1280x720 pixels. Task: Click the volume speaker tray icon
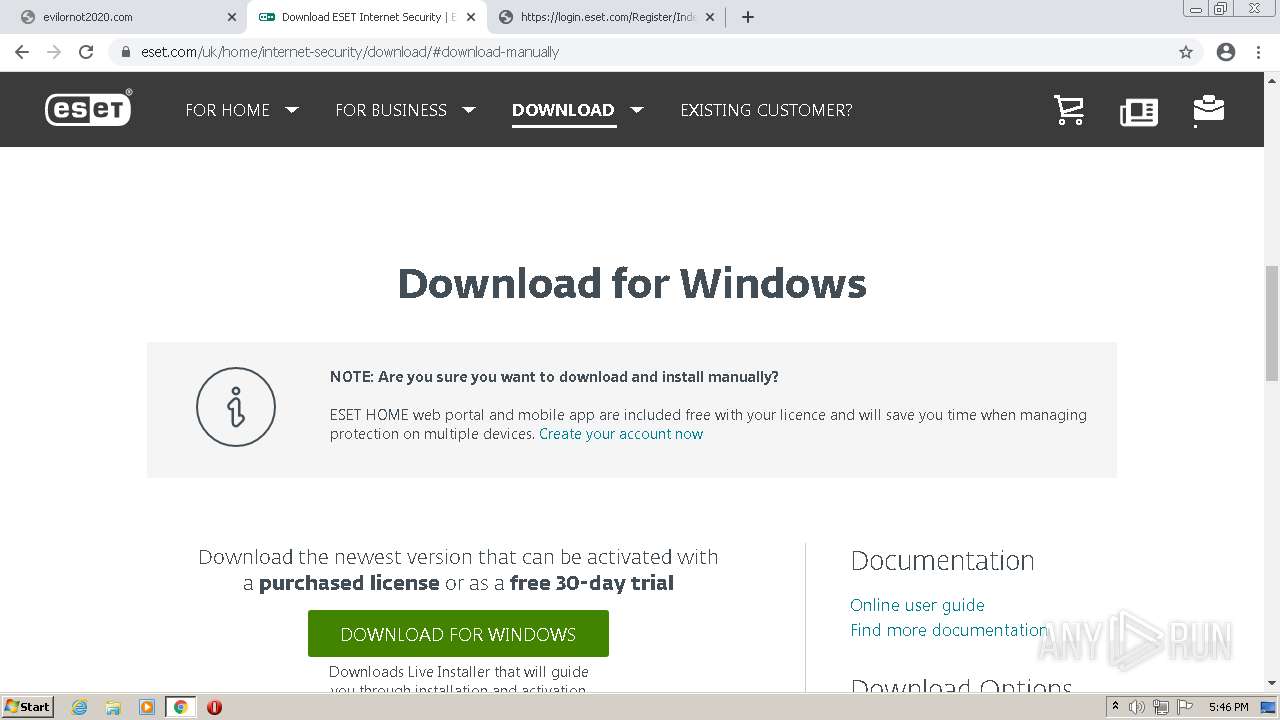[1137, 707]
